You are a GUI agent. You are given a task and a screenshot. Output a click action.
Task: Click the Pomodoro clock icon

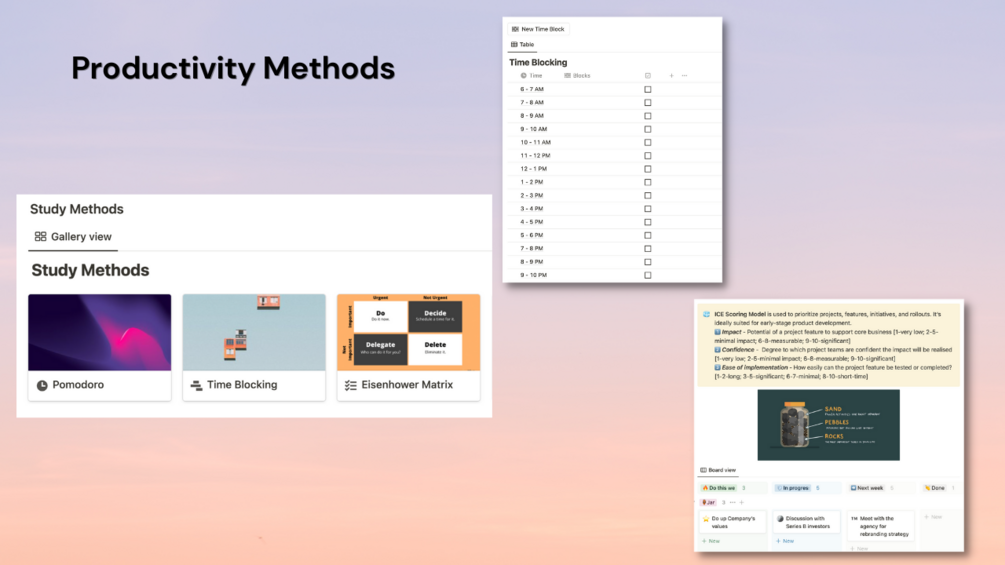click(x=42, y=386)
